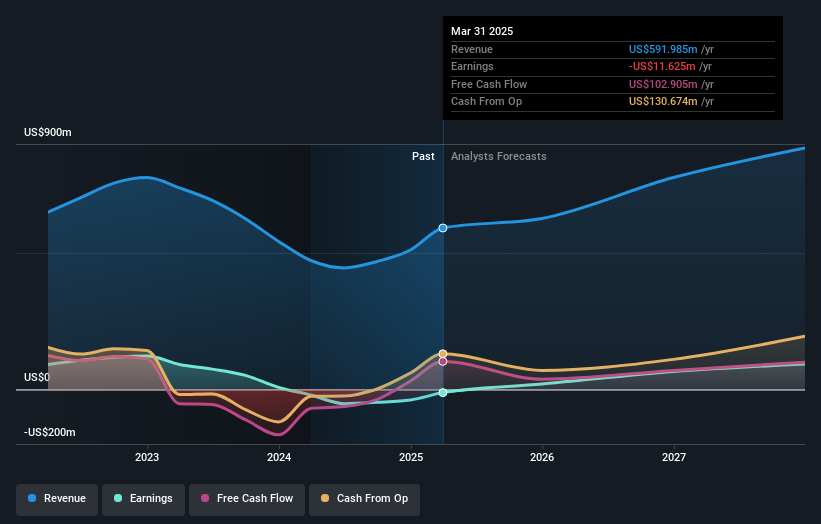Screen dimensions: 821x524
Task: Click the -US$200m axis label
Action: click(50, 432)
